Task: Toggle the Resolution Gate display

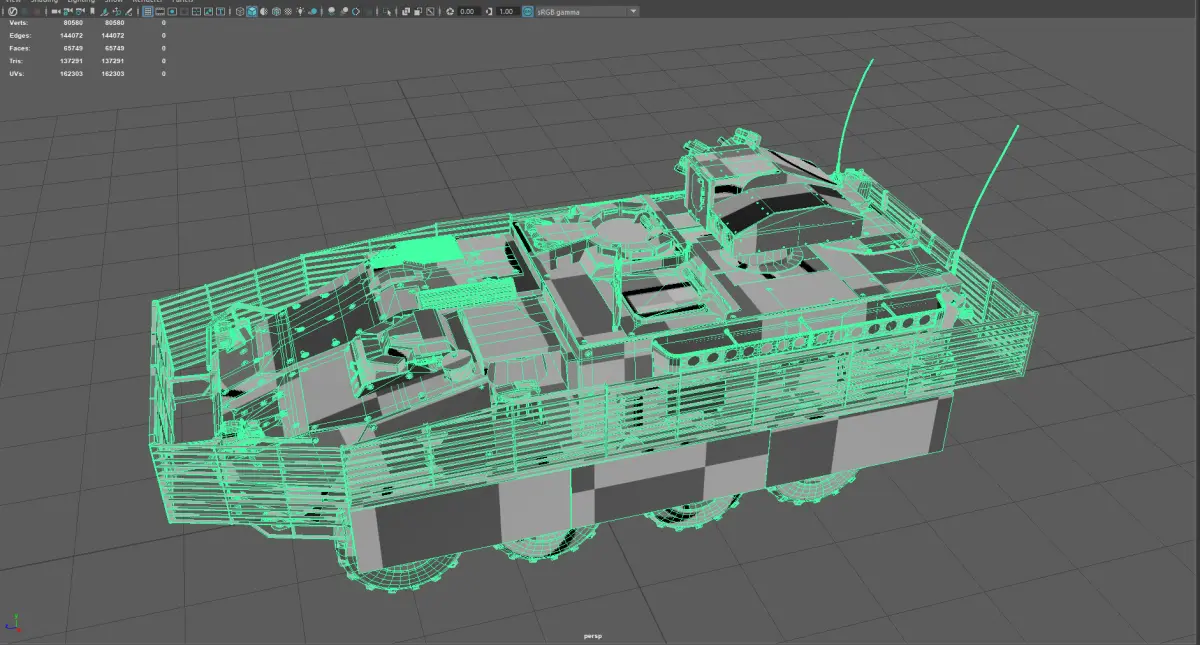Action: tap(172, 11)
